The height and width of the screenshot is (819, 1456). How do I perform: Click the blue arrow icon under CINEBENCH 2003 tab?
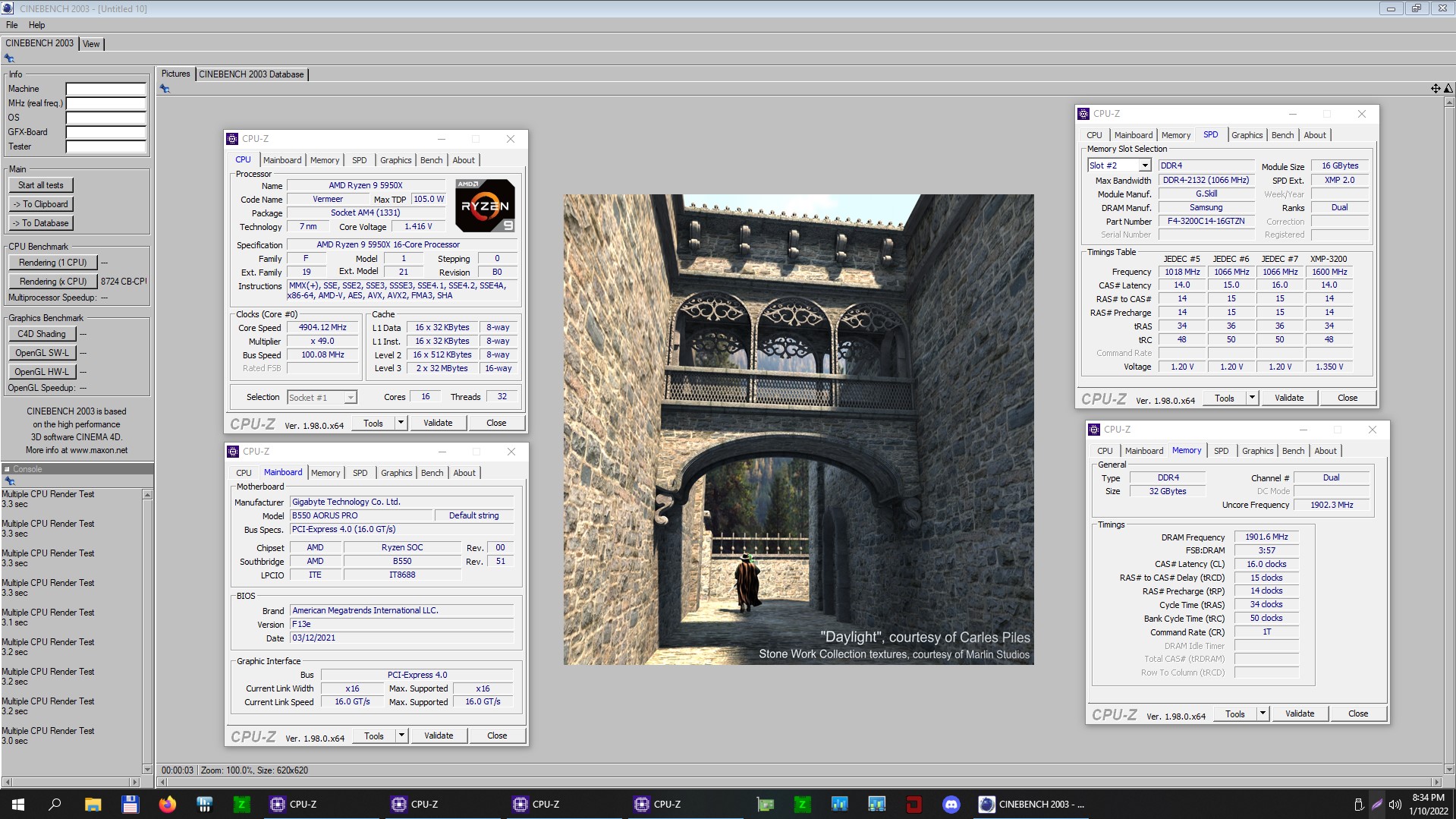tap(9, 58)
